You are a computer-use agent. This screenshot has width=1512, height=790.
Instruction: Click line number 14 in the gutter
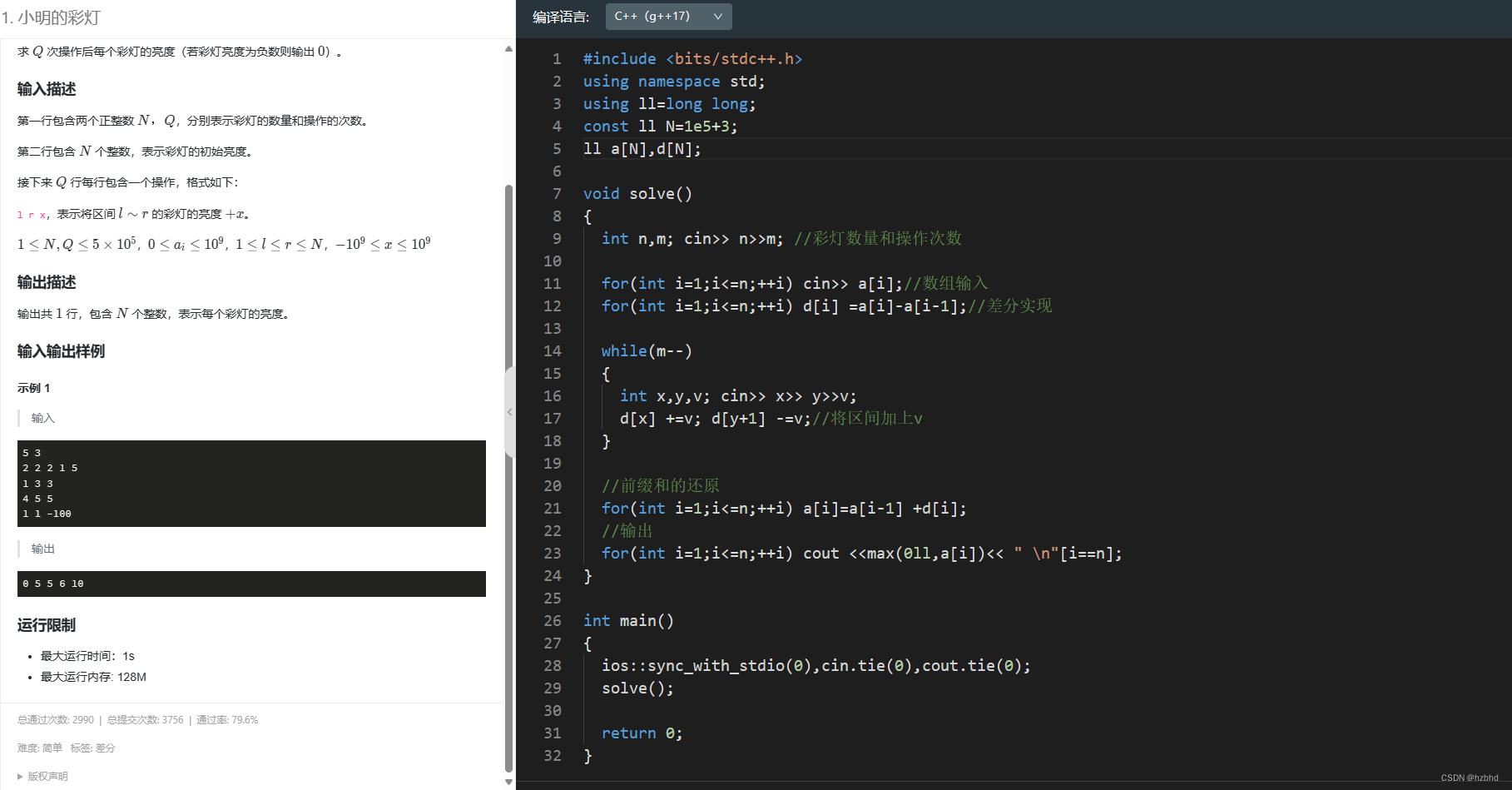pos(553,351)
